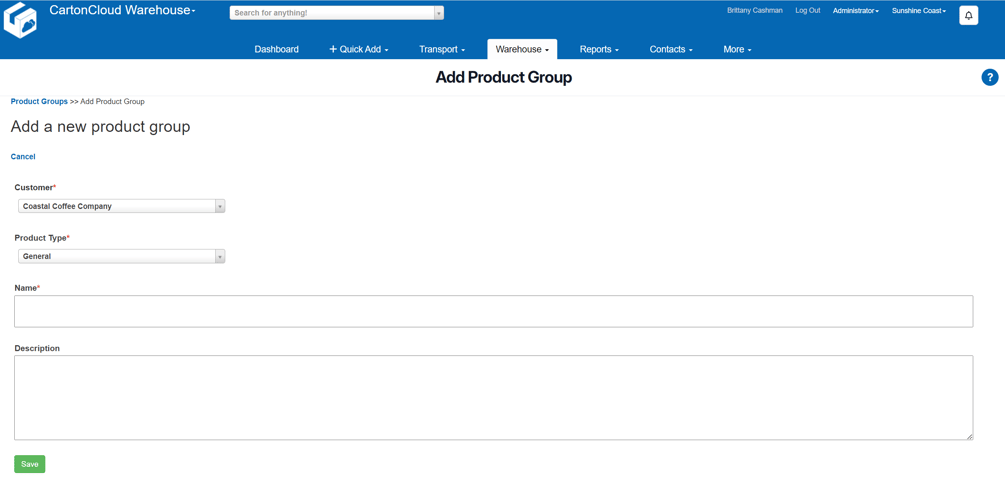Screen dimensions: 1005x481
Task: Click the search bar dropdown arrow
Action: (x=439, y=13)
